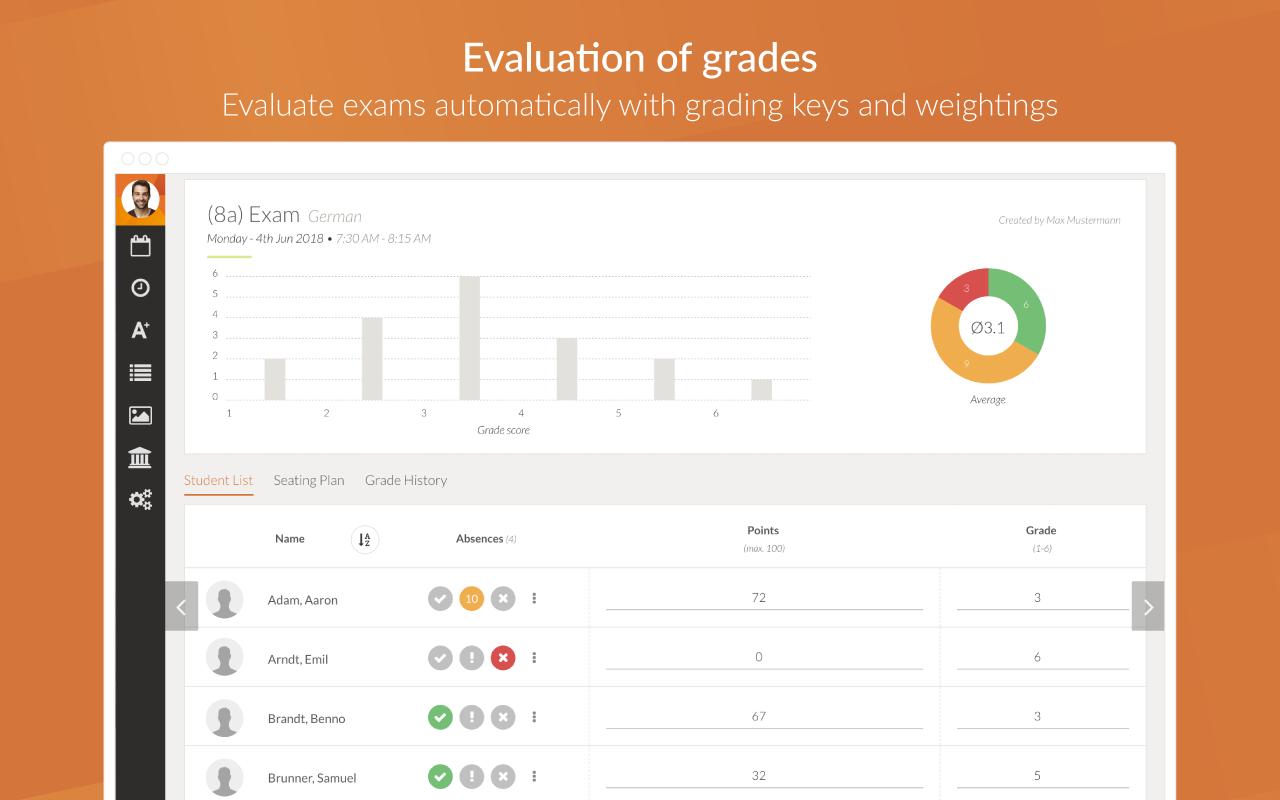Screen dimensions: 1280x800
Task: Open more options for Brandt, Benno
Action: [x=534, y=717]
